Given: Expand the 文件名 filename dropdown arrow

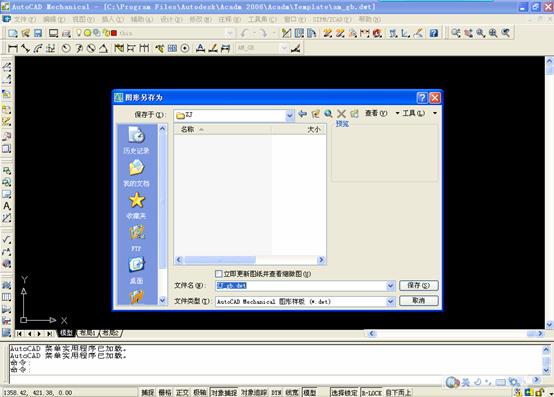Looking at the screenshot, I should [x=390, y=285].
